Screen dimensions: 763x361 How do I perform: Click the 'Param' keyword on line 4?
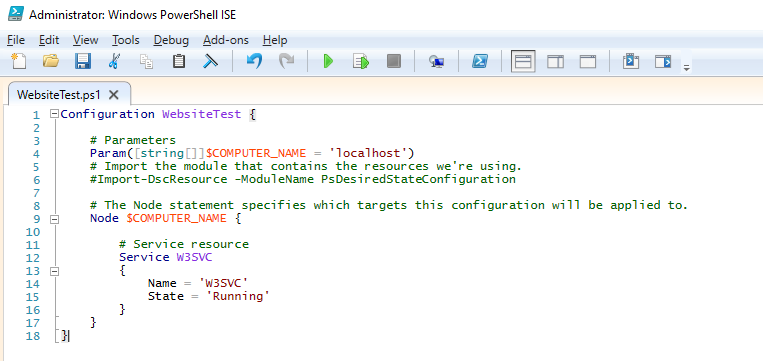pyautogui.click(x=108, y=154)
